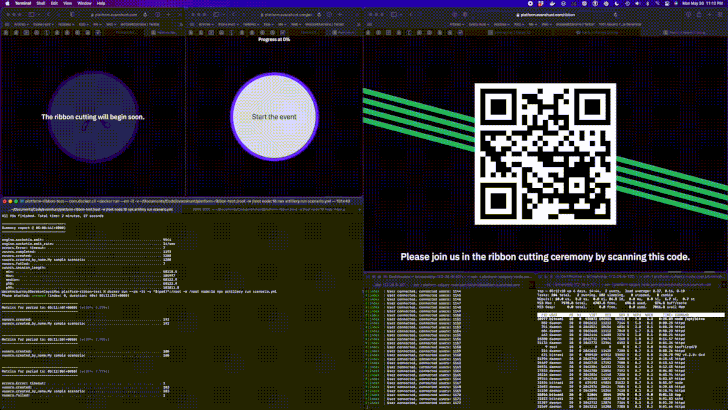Click the Start the event circle button
The height and width of the screenshot is (410, 728).
pyautogui.click(x=274, y=117)
